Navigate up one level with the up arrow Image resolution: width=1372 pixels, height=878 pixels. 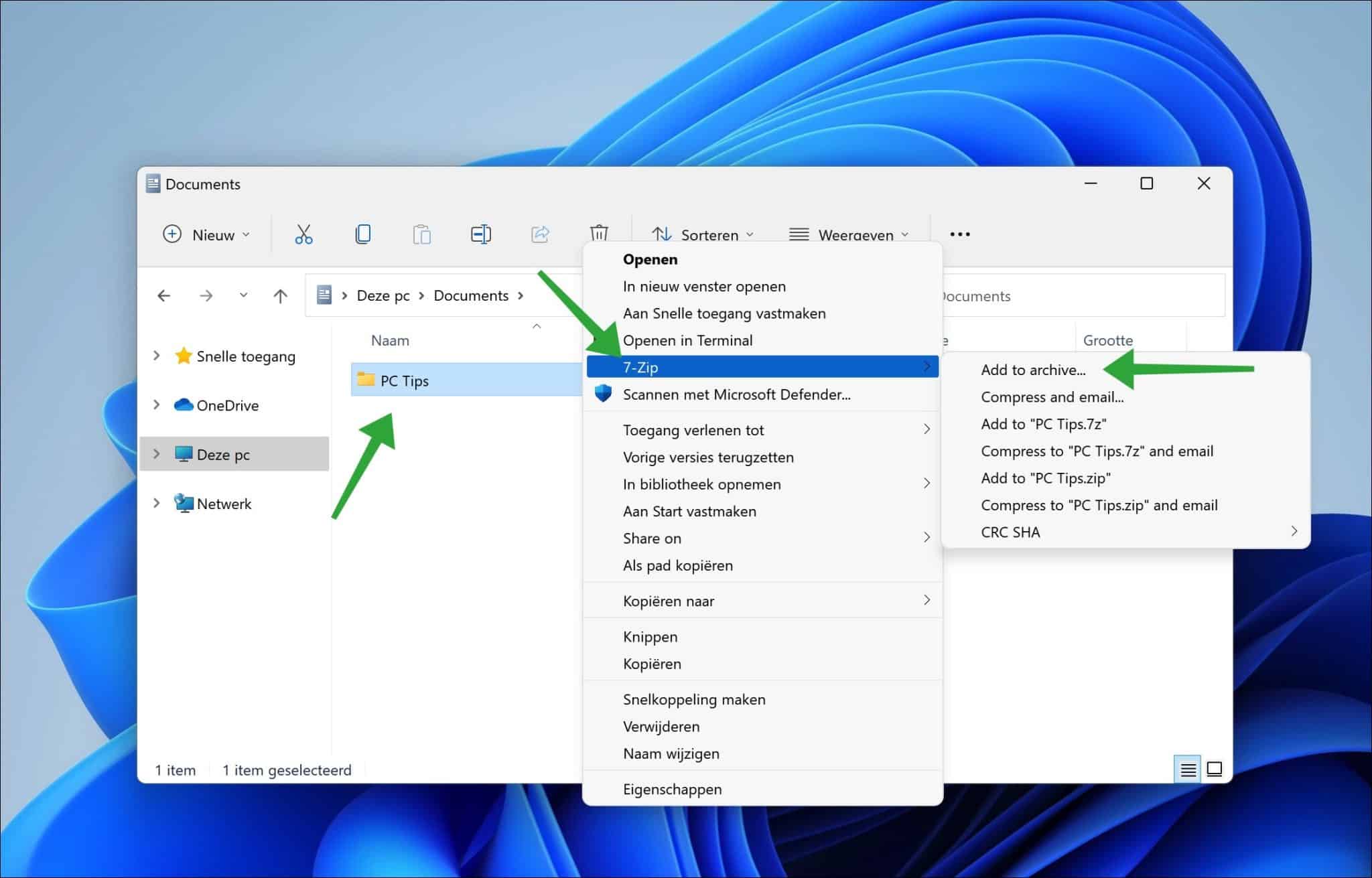[x=279, y=295]
